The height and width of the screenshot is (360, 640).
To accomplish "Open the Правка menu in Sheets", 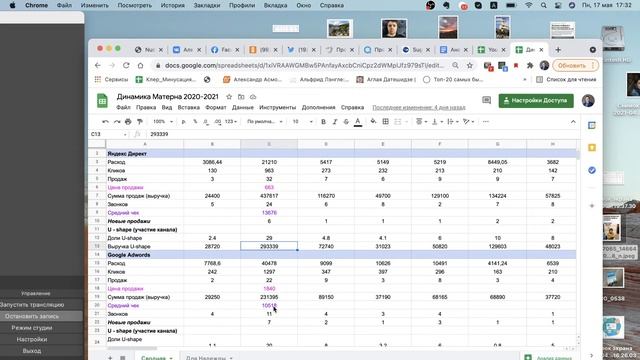I will [x=146, y=107].
